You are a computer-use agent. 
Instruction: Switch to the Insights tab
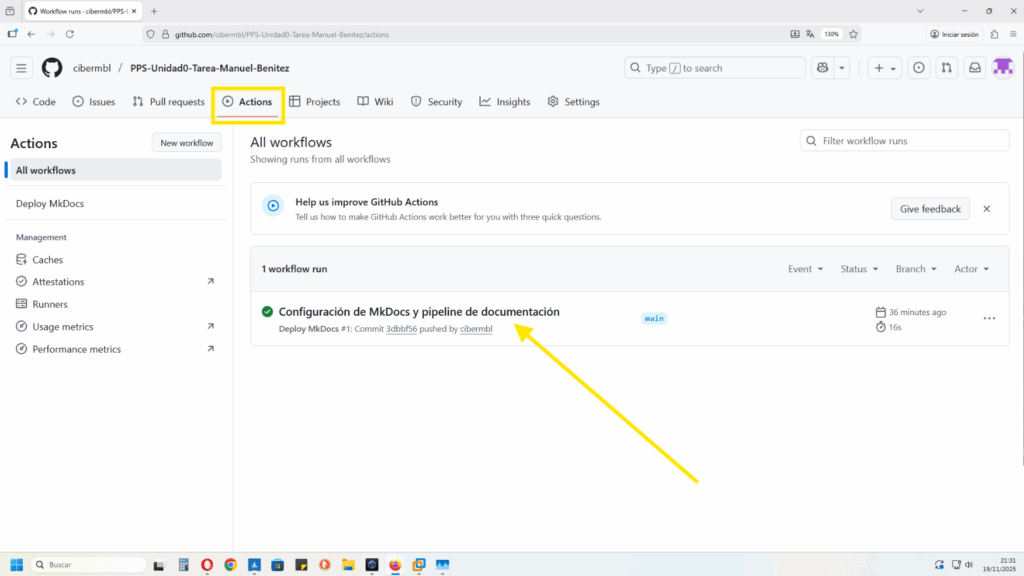click(505, 102)
